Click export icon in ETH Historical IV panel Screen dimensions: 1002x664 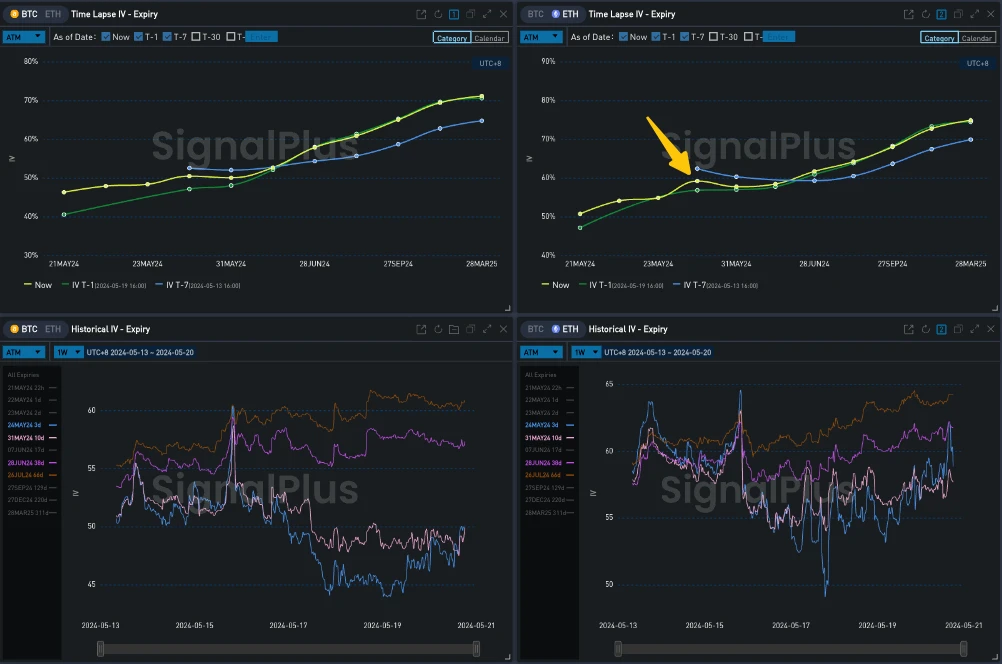coord(908,329)
